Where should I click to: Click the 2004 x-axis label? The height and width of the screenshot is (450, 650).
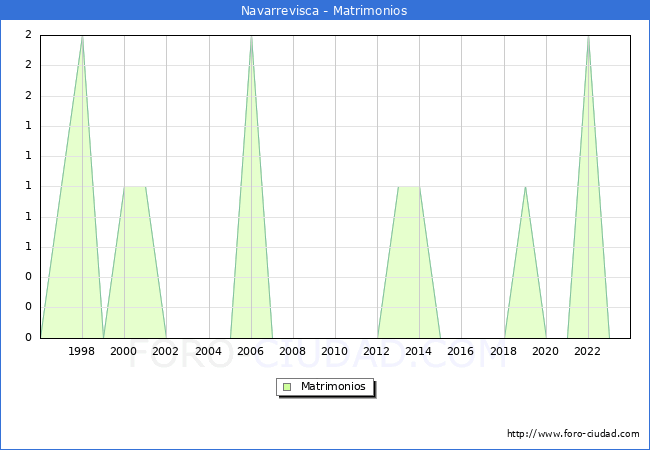click(209, 351)
